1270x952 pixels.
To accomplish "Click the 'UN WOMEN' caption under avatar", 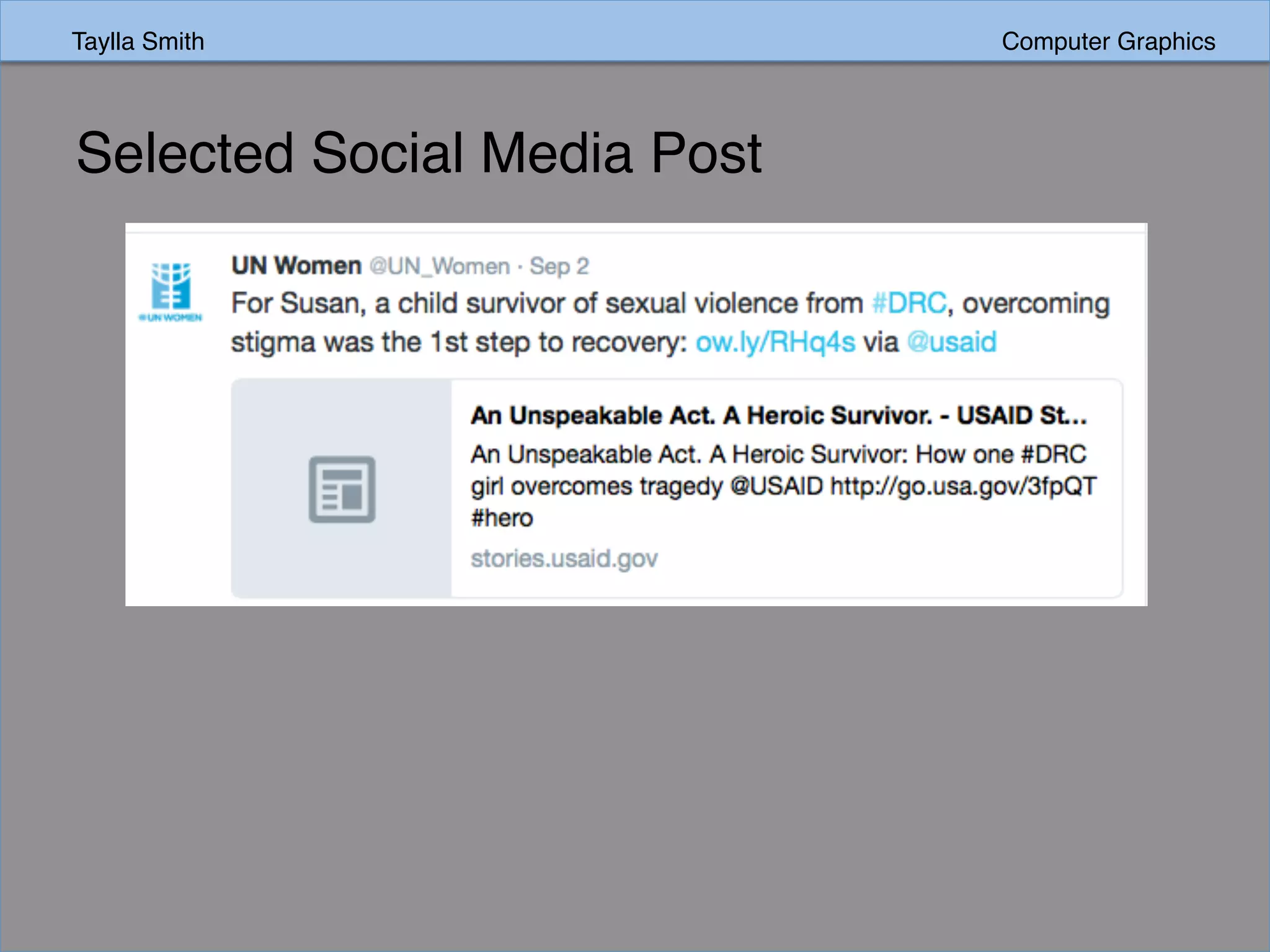I will [171, 317].
